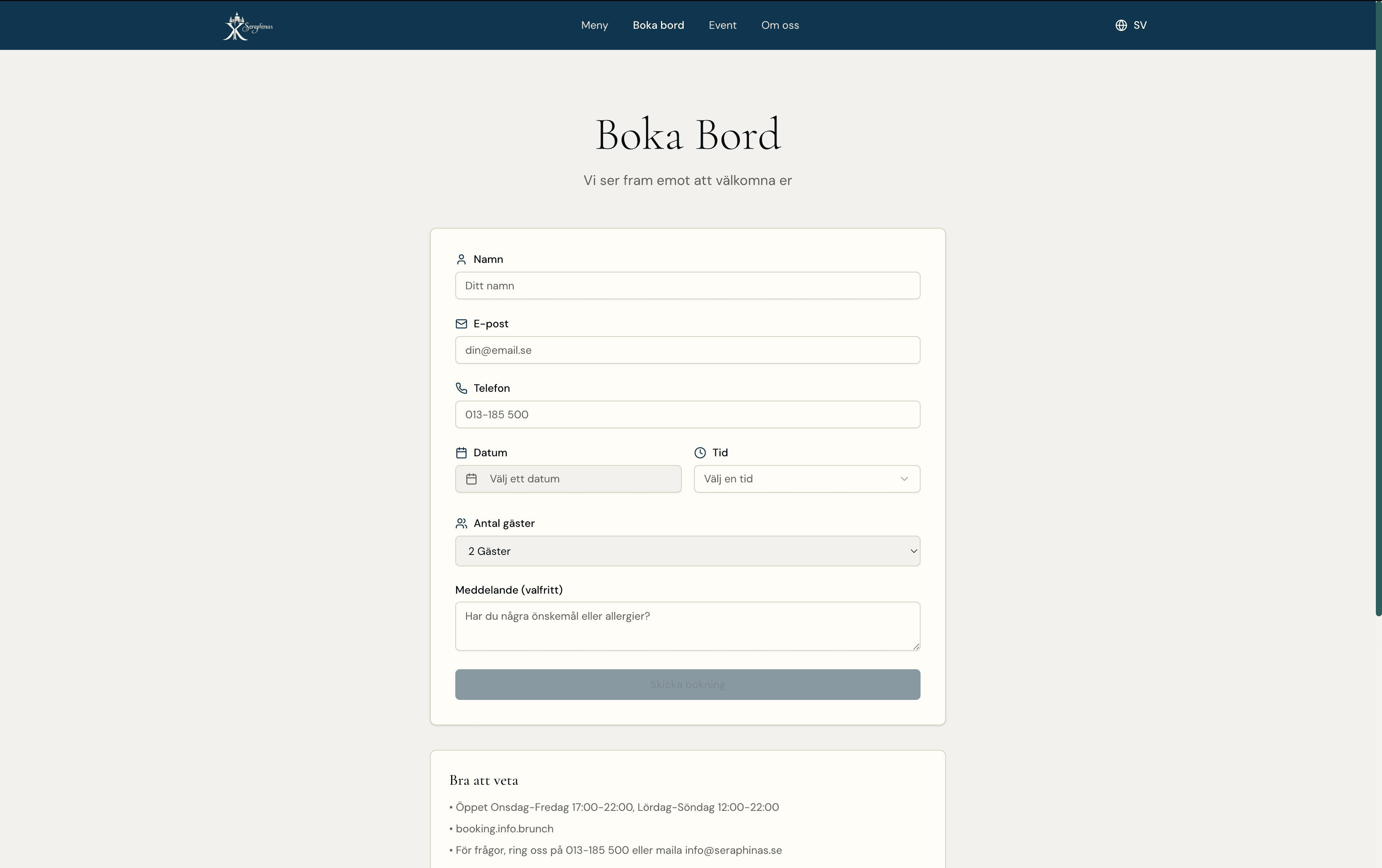Click the calendar icon beside Datum label

coord(461,453)
